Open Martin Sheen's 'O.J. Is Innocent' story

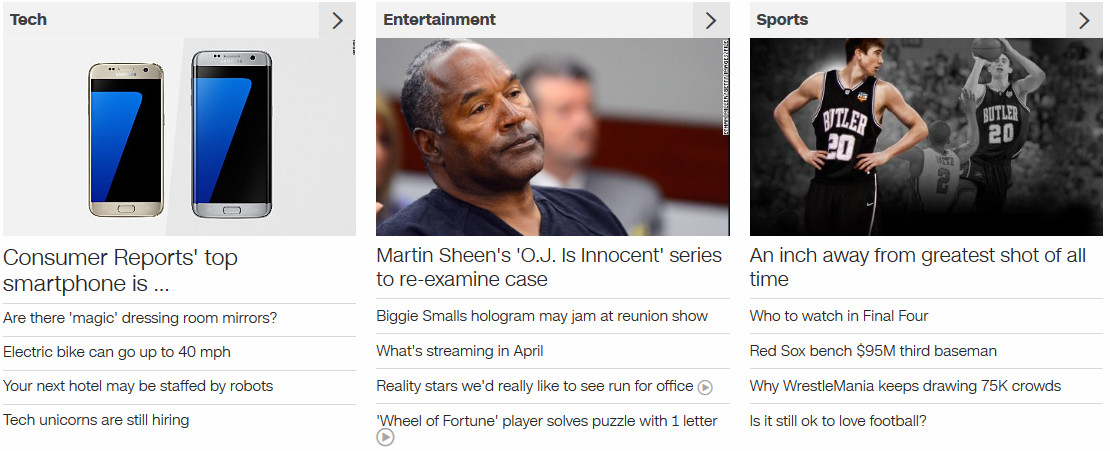(x=549, y=267)
